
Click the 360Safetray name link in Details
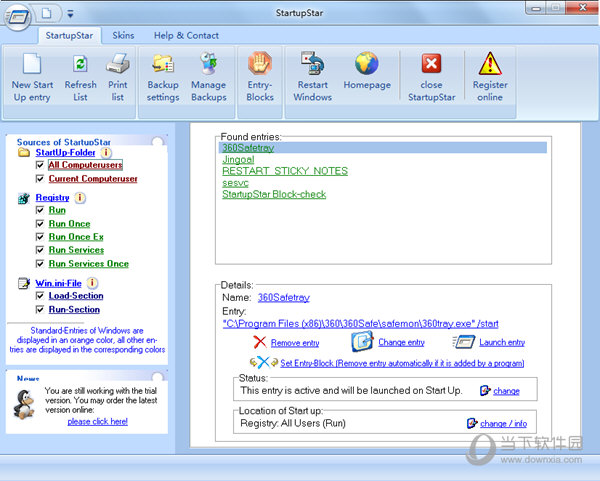tap(284, 297)
